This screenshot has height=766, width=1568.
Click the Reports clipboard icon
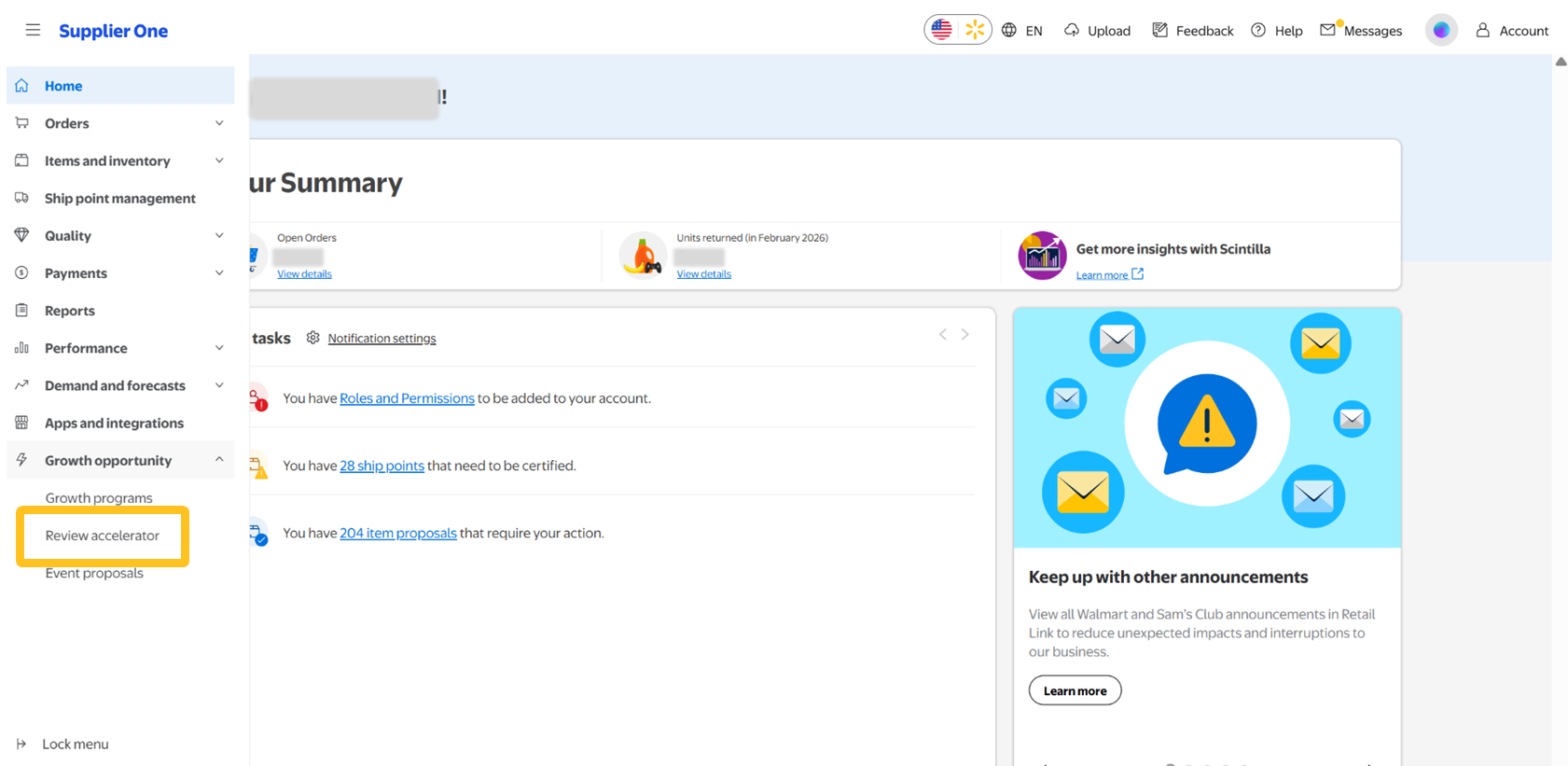pos(21,310)
